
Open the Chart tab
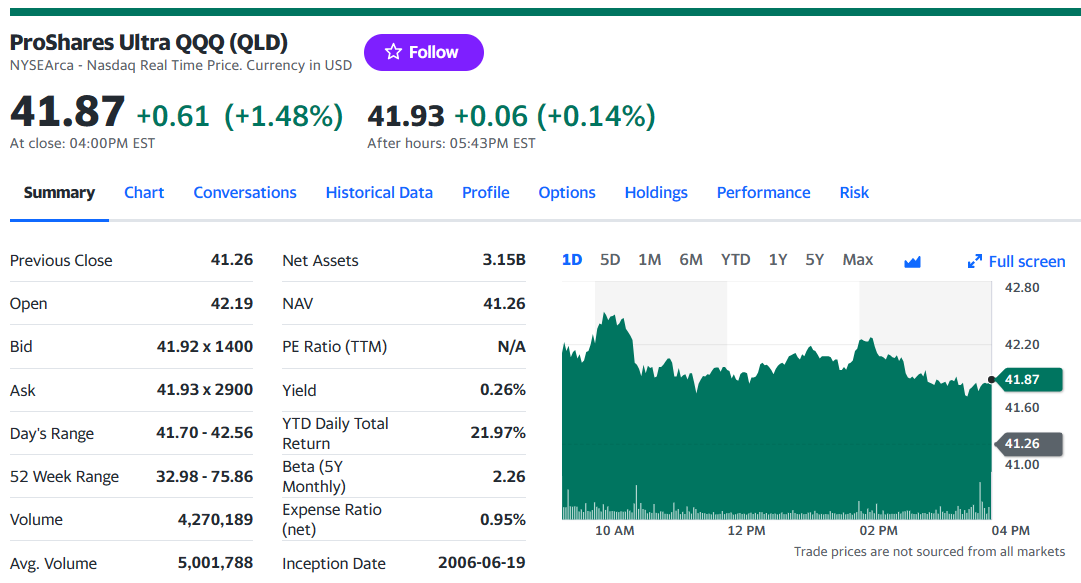tap(144, 193)
